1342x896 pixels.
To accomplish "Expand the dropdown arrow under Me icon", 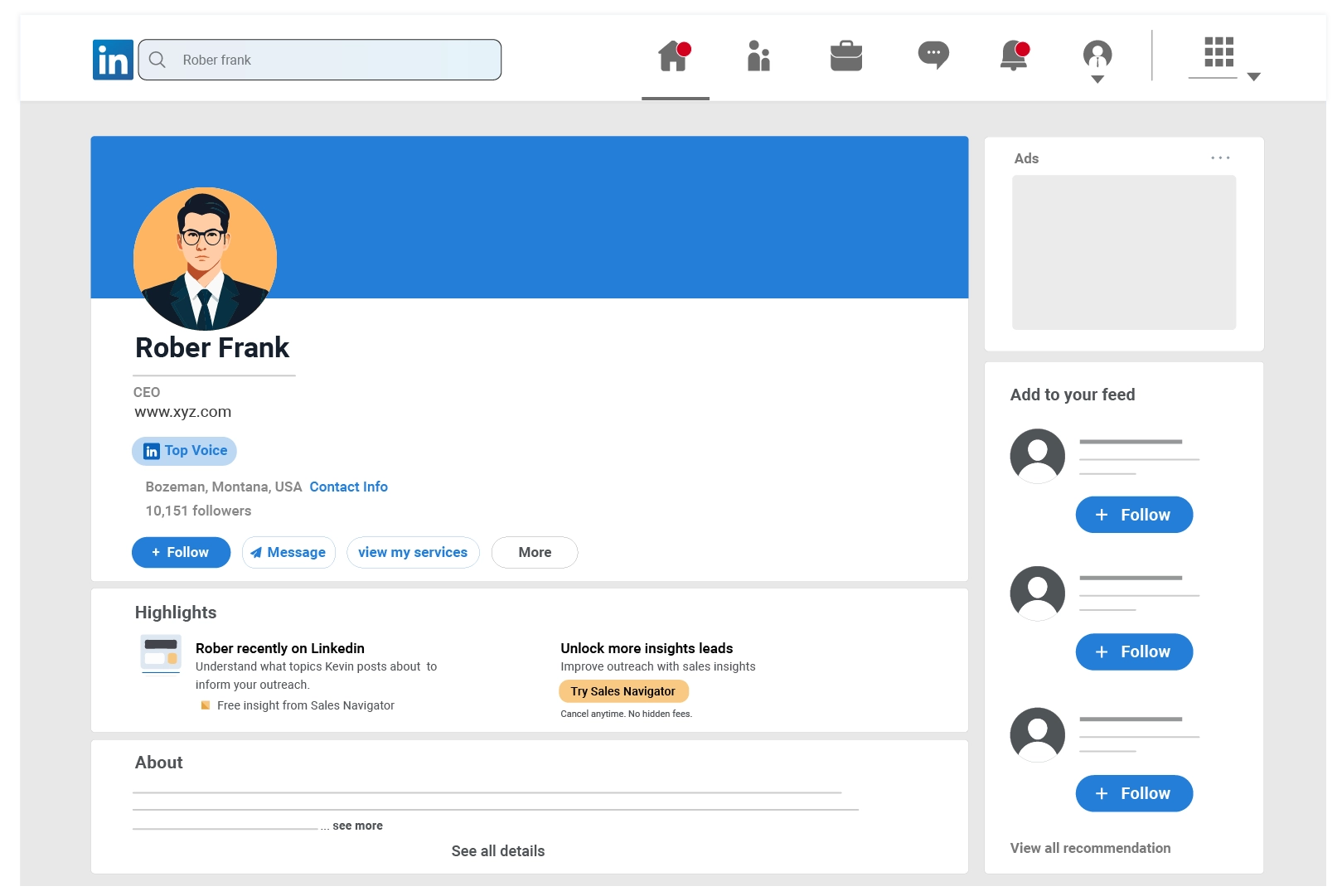I will click(1097, 80).
